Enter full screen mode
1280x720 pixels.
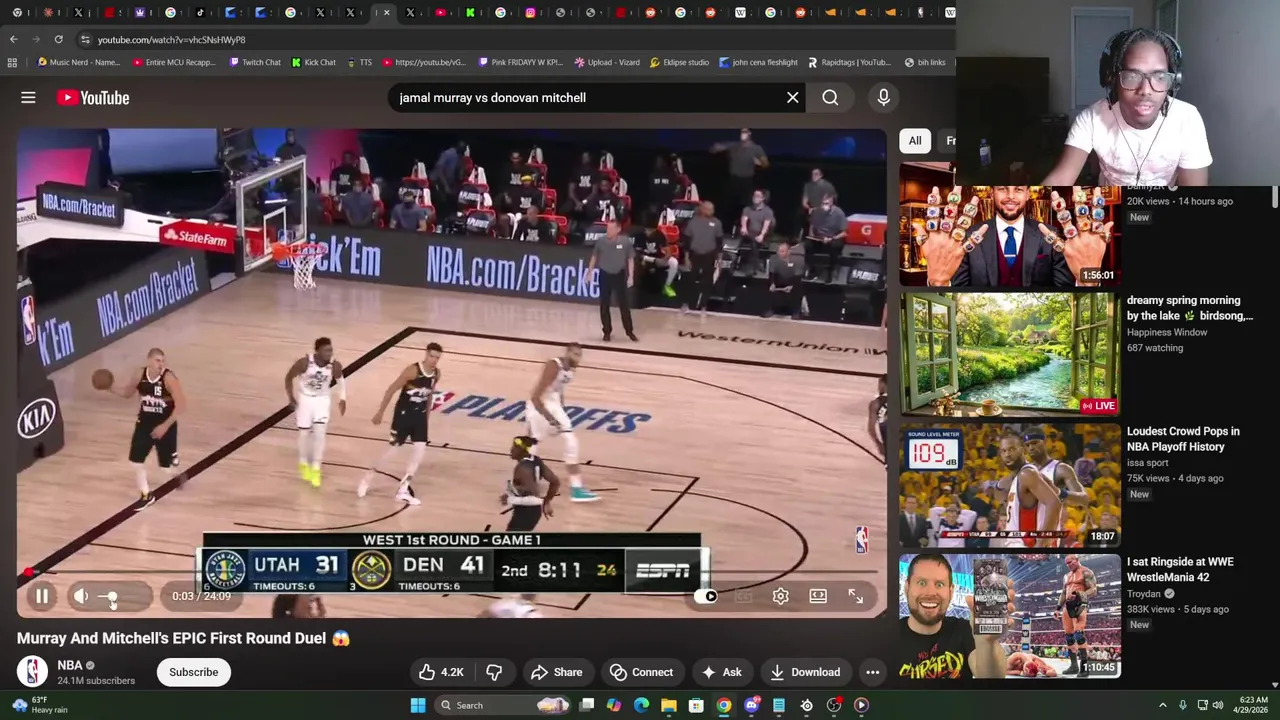coord(856,596)
